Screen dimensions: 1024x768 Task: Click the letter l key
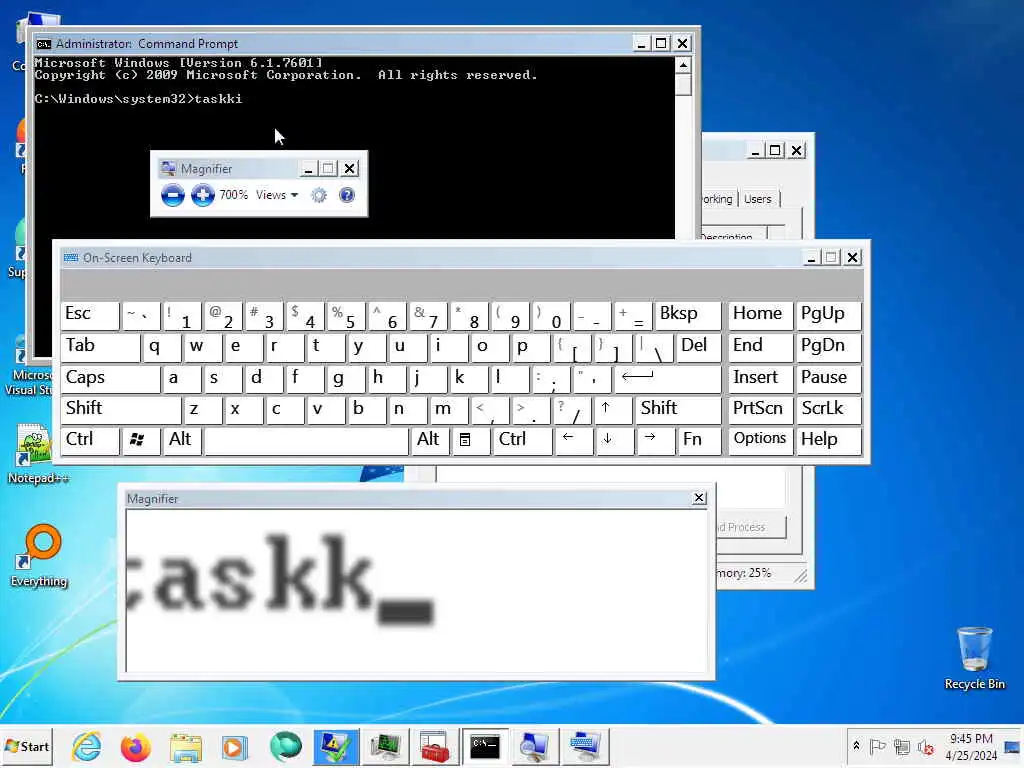(509, 379)
